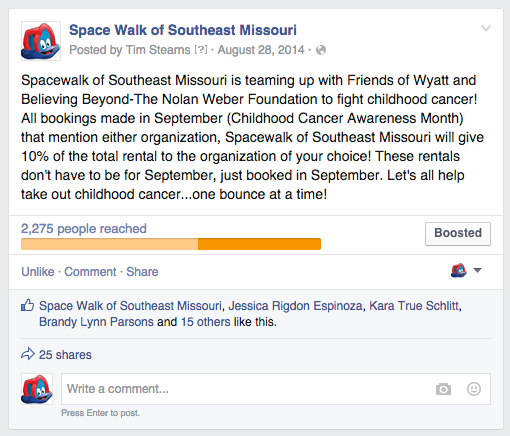
Task: Attach a photo using the camera icon
Action: 443,389
